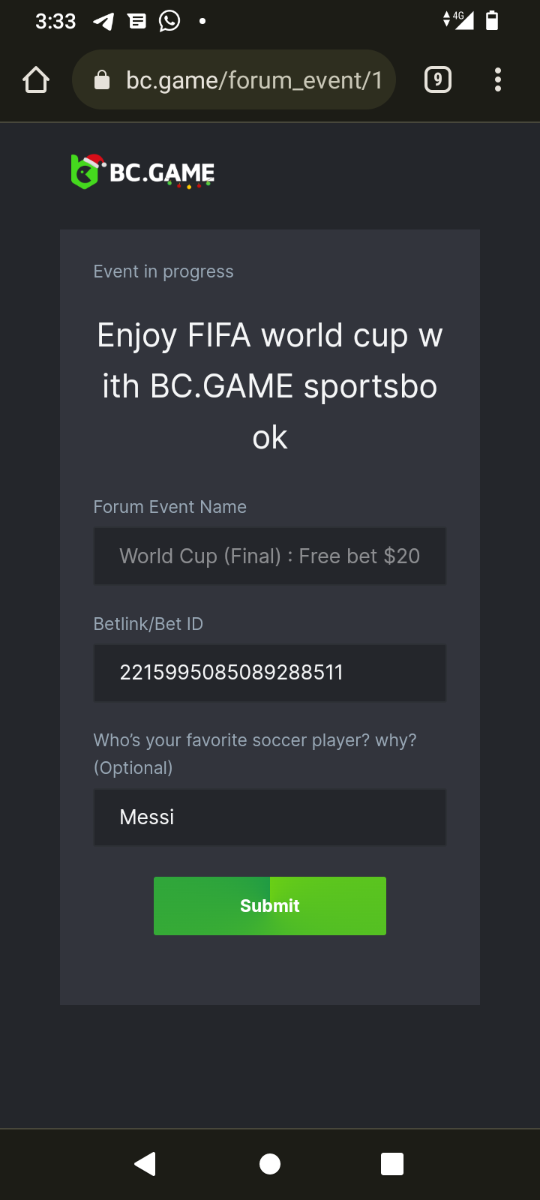Tap the Android back navigation button
The image size is (540, 1200).
click(x=145, y=1163)
